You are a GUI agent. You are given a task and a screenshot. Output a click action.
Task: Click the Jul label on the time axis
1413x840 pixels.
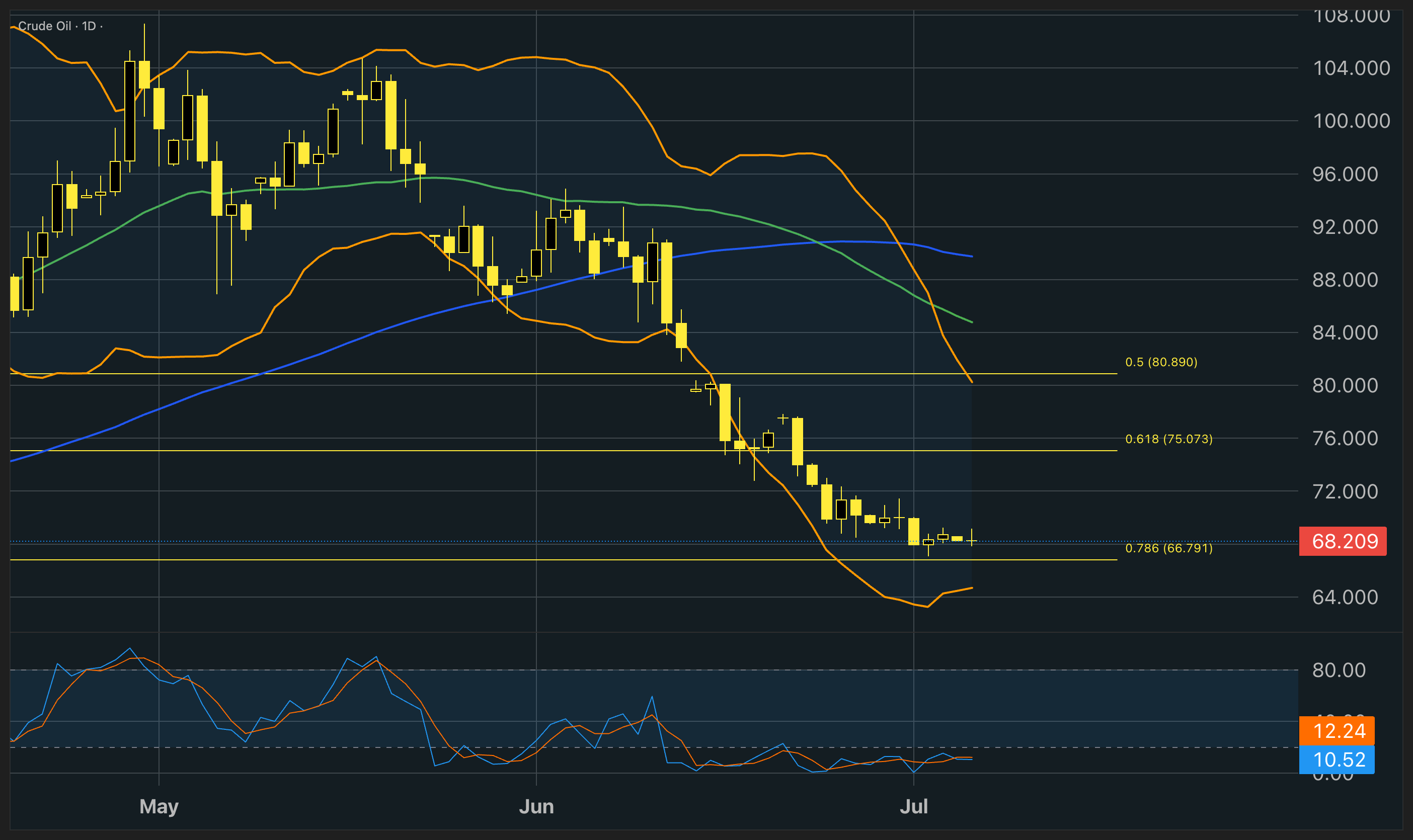[914, 806]
